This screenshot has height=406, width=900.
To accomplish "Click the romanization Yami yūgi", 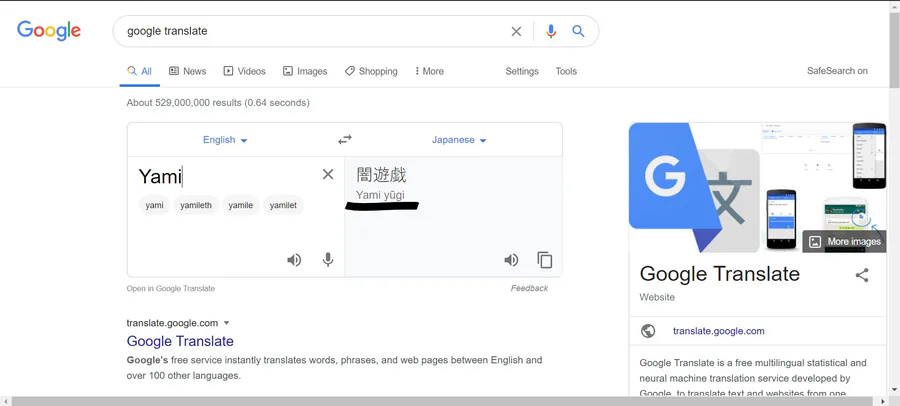I will coord(380,195).
